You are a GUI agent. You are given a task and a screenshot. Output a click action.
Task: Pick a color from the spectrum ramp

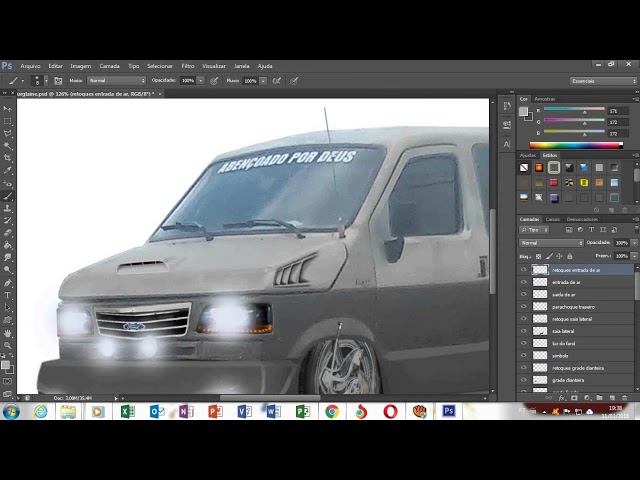coord(576,145)
